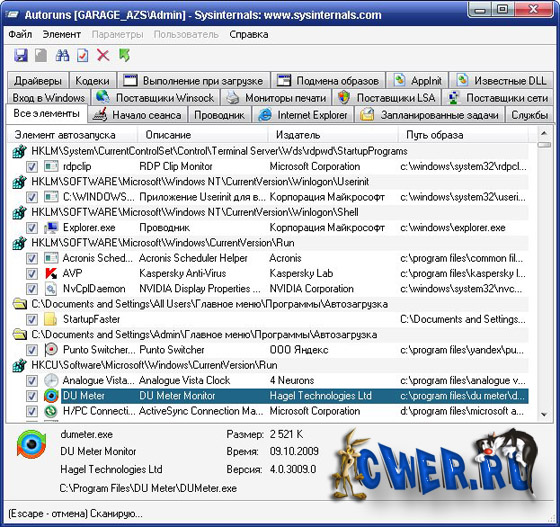Click registry icon beside HKCU Run key
The width and height of the screenshot is (560, 527).
pos(20,365)
